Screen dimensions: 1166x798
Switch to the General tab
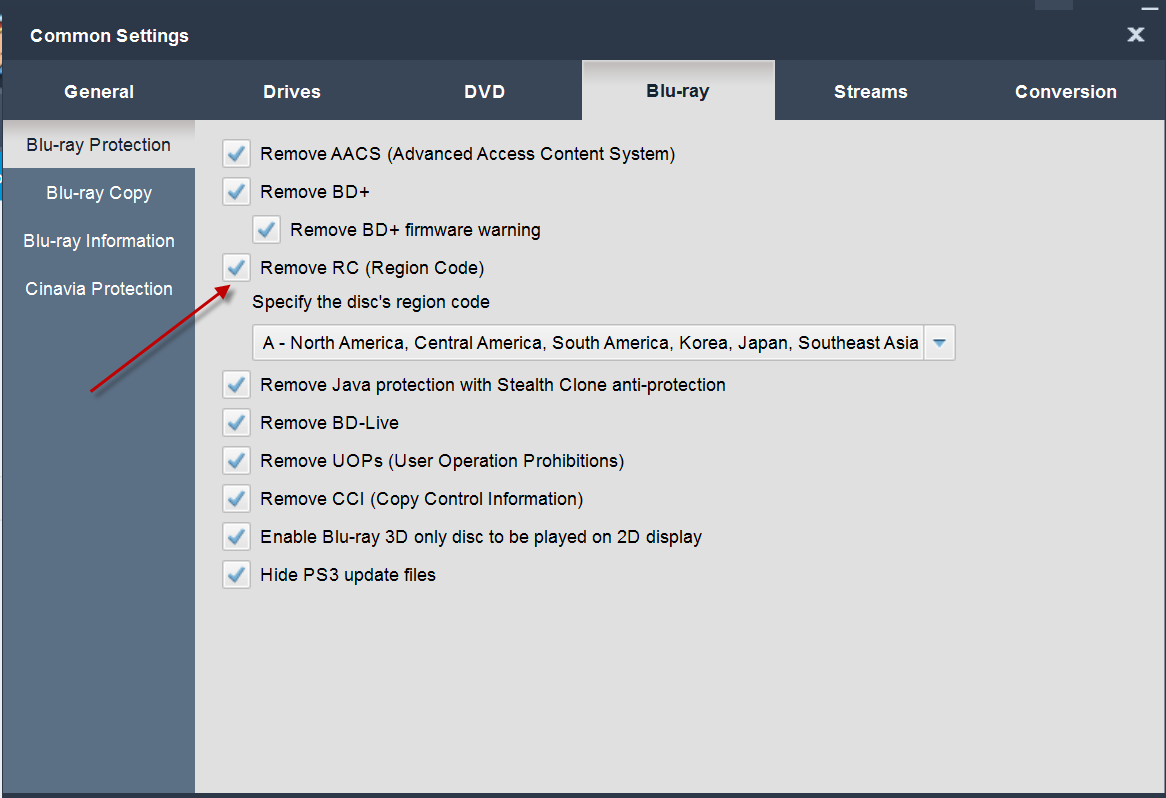(x=99, y=92)
